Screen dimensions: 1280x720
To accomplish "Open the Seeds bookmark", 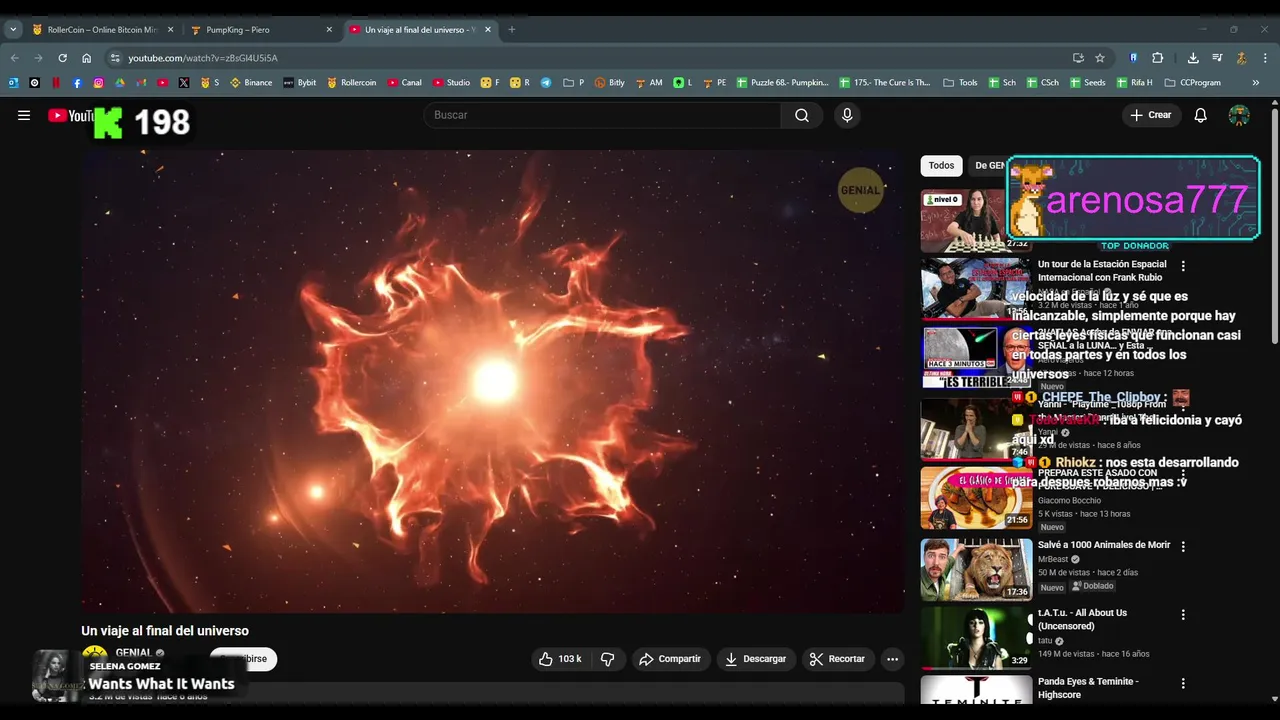I will (x=1087, y=83).
